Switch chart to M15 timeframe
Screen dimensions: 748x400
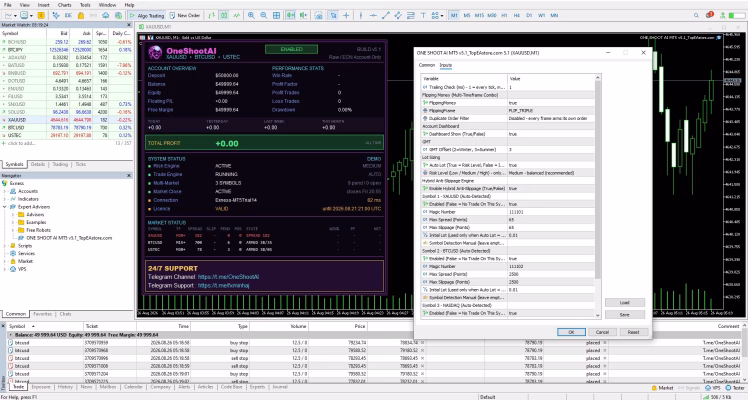coord(479,15)
